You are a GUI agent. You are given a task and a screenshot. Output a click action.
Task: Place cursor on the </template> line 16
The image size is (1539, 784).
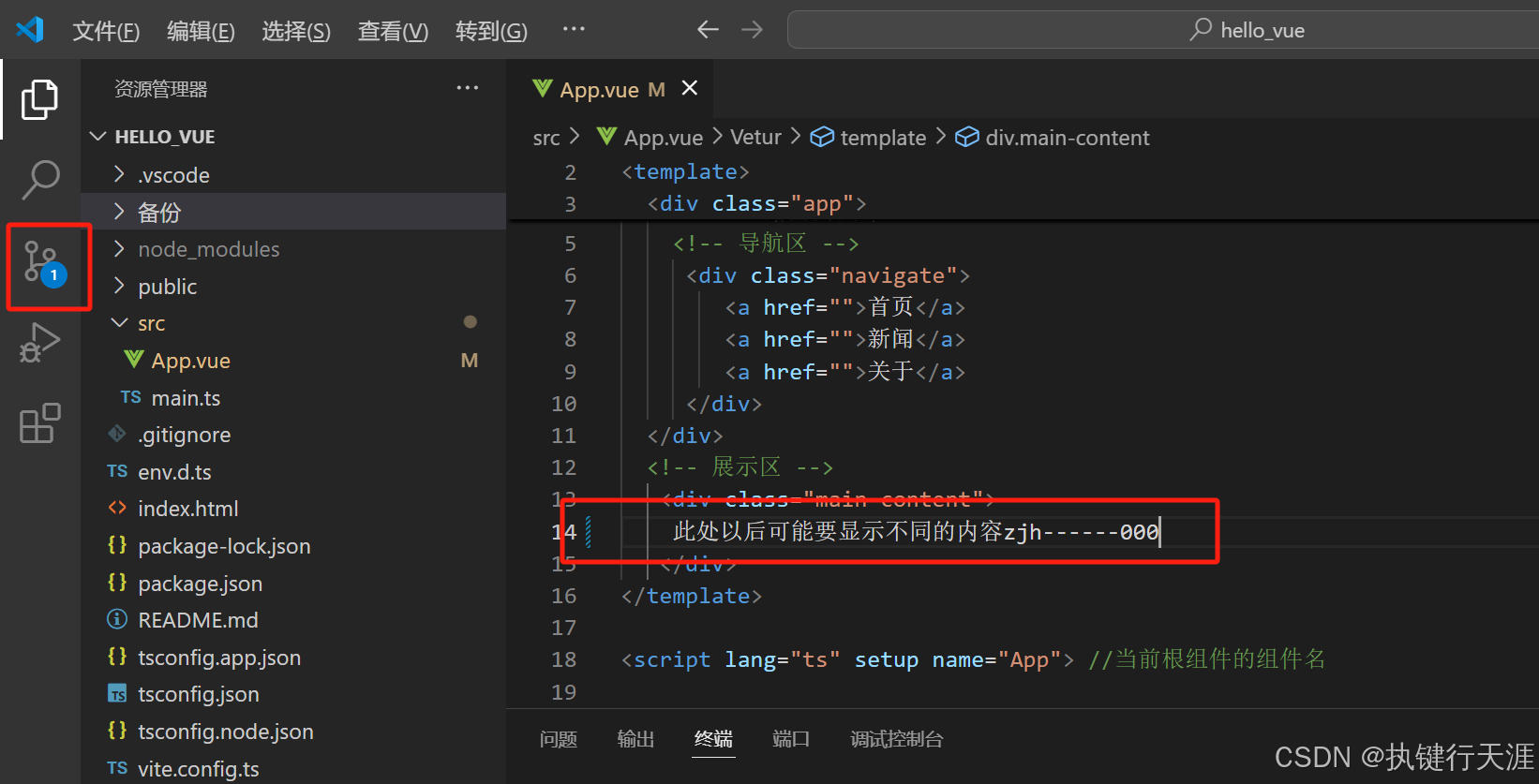point(692,596)
